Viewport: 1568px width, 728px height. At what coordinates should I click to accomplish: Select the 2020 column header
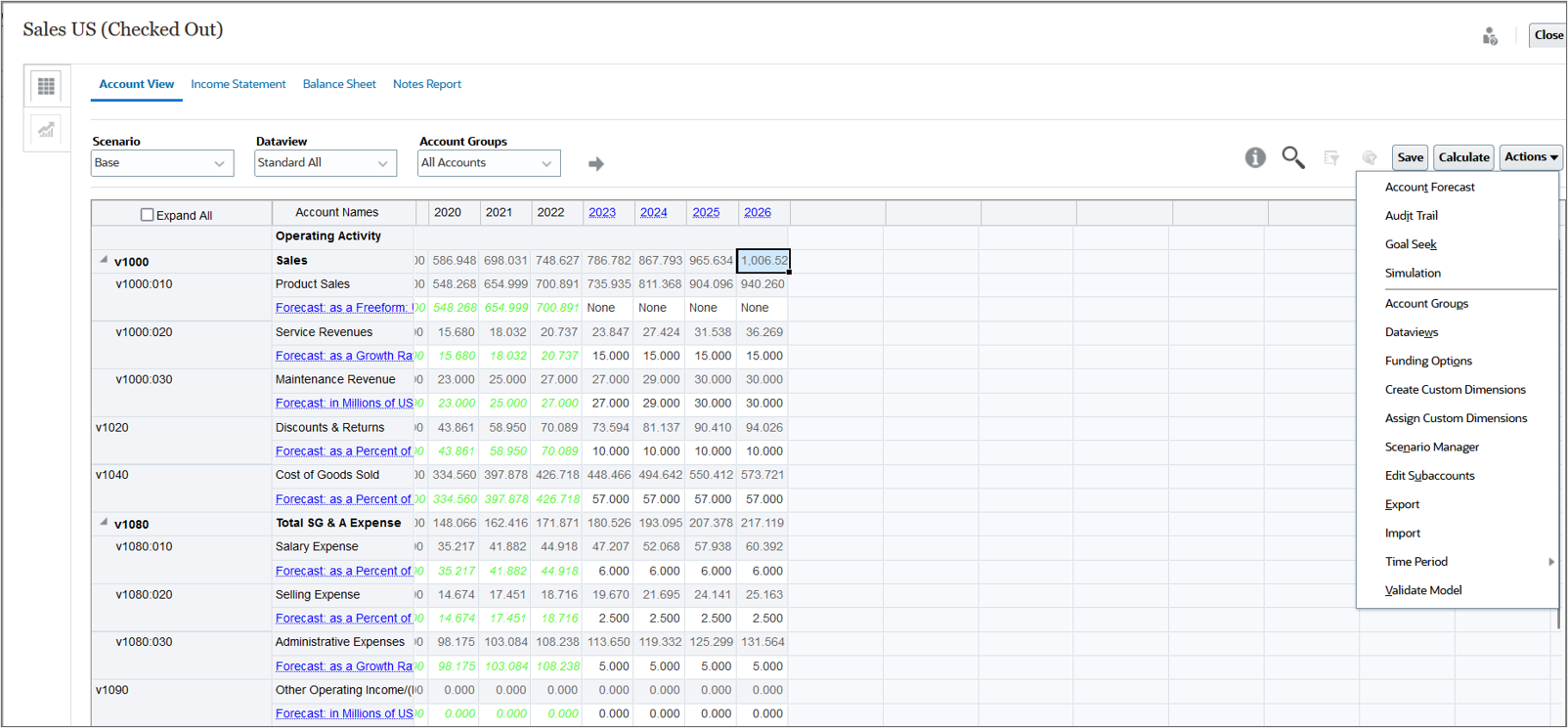point(454,212)
